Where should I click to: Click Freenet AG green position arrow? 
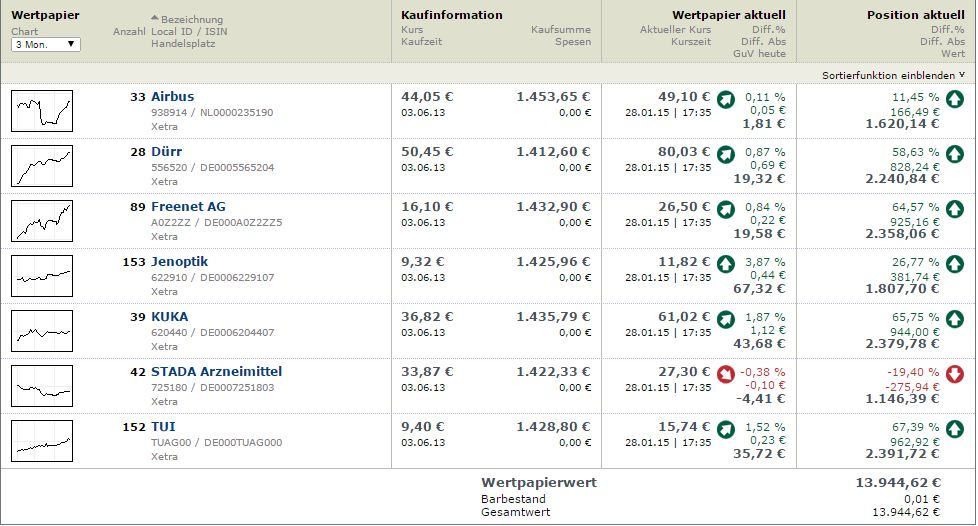954,209
